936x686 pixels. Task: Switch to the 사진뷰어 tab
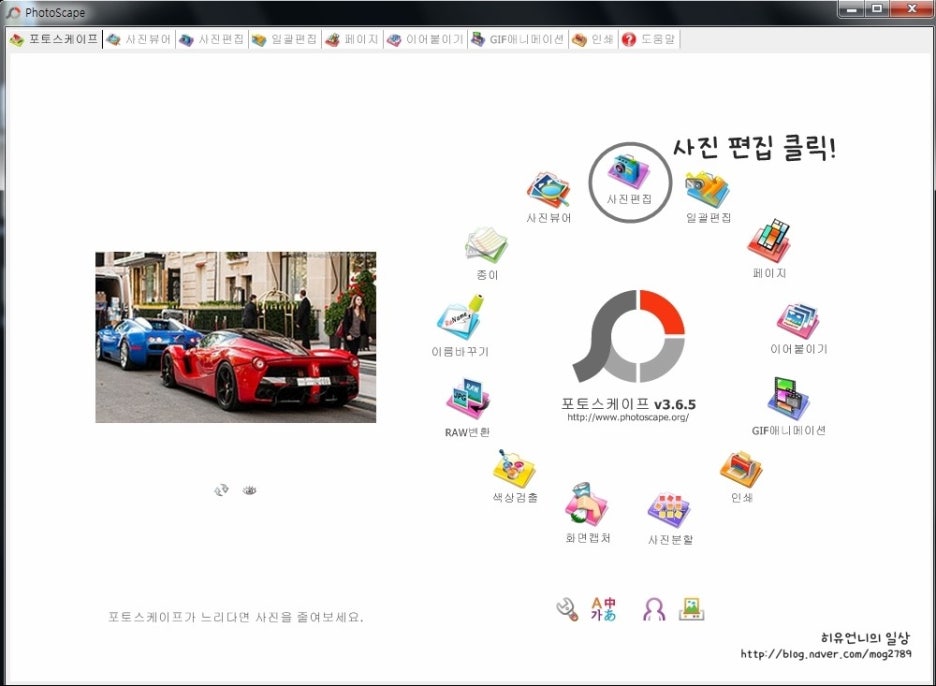(139, 39)
